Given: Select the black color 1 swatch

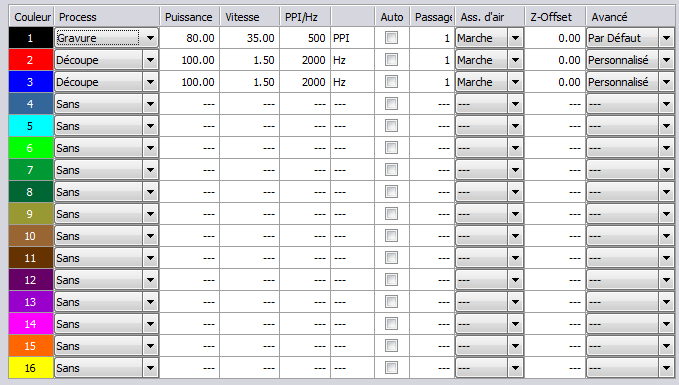Looking at the screenshot, I should 31,38.
